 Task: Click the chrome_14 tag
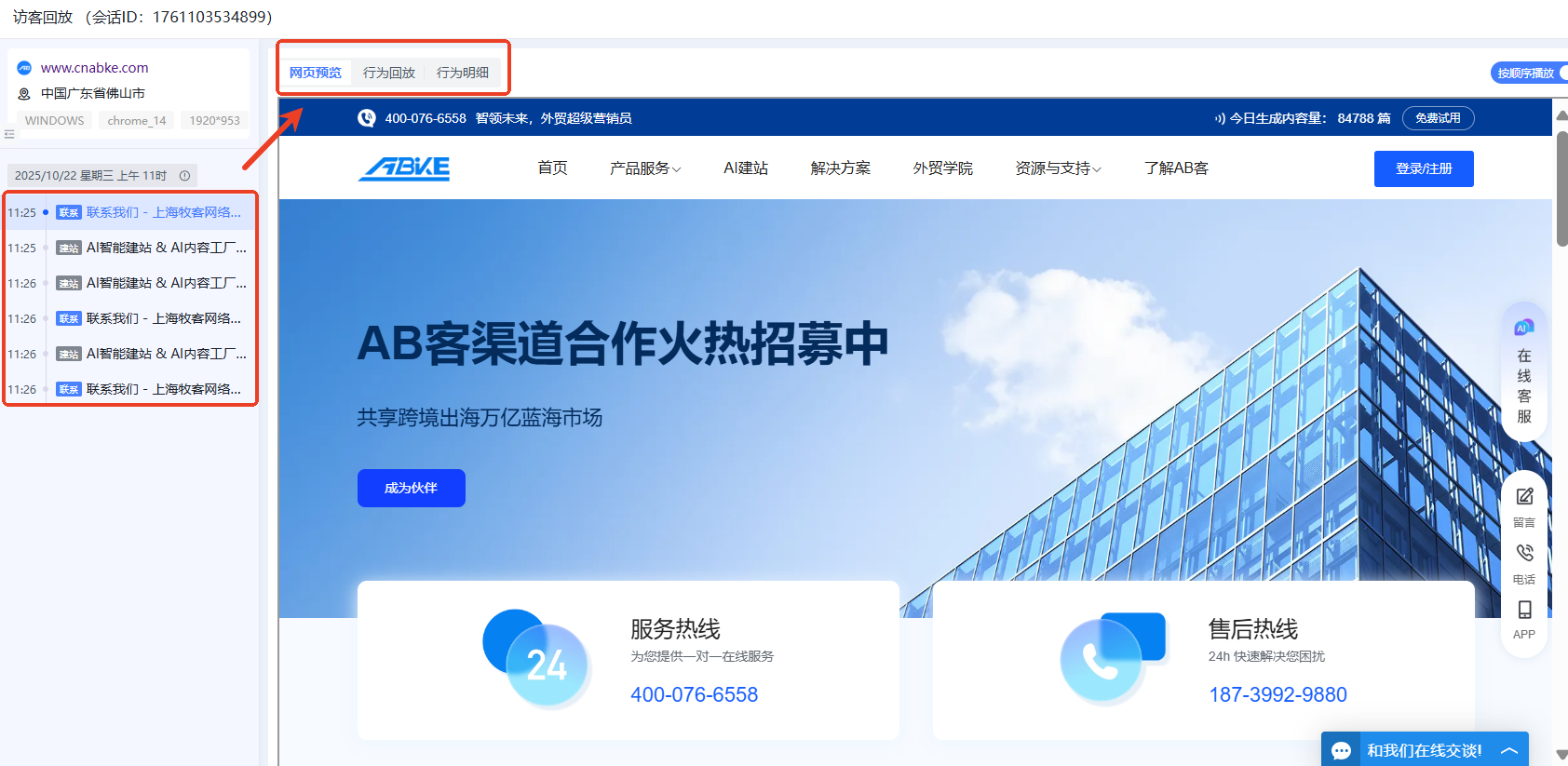[137, 121]
